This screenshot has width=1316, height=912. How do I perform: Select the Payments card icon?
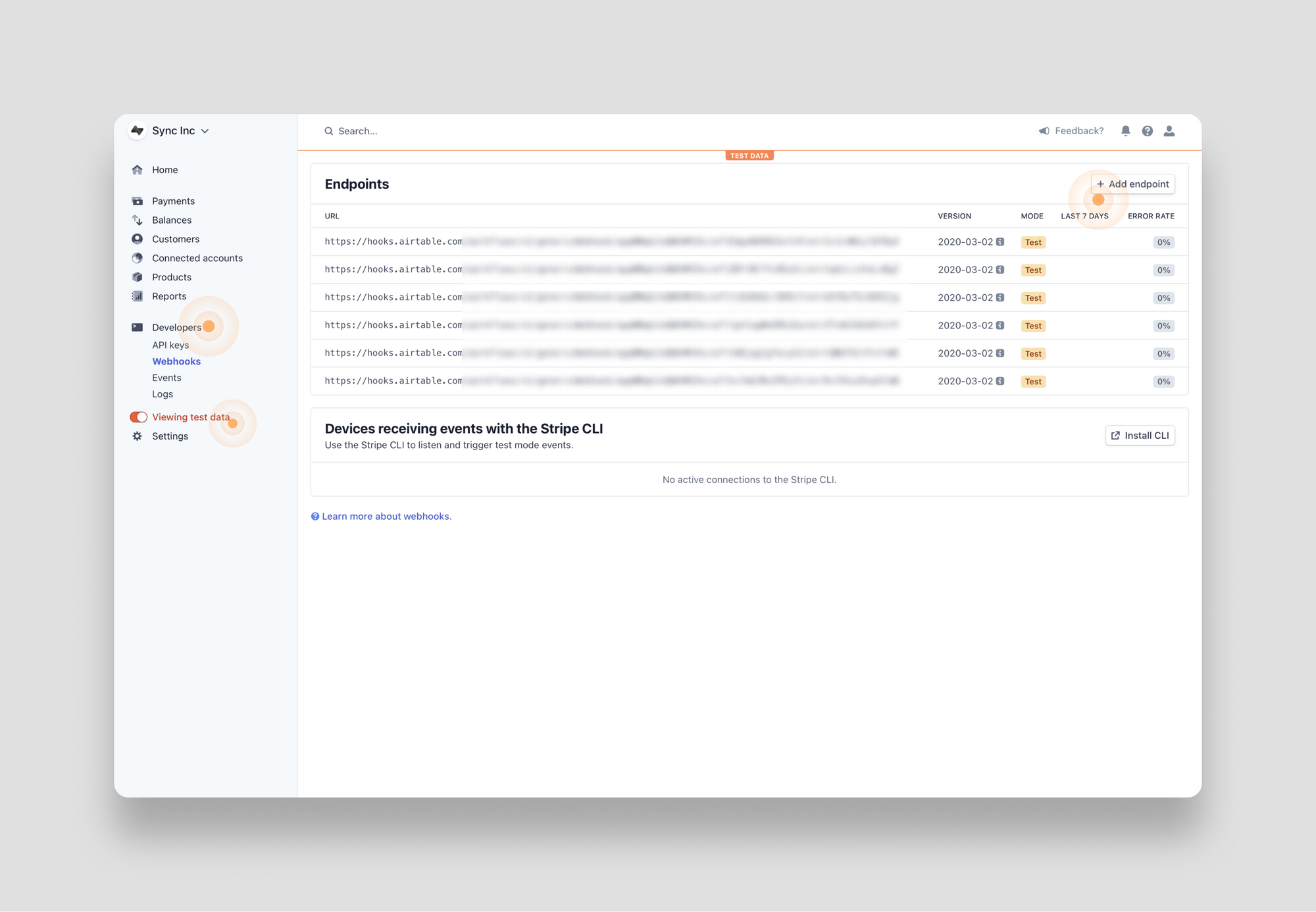point(137,201)
